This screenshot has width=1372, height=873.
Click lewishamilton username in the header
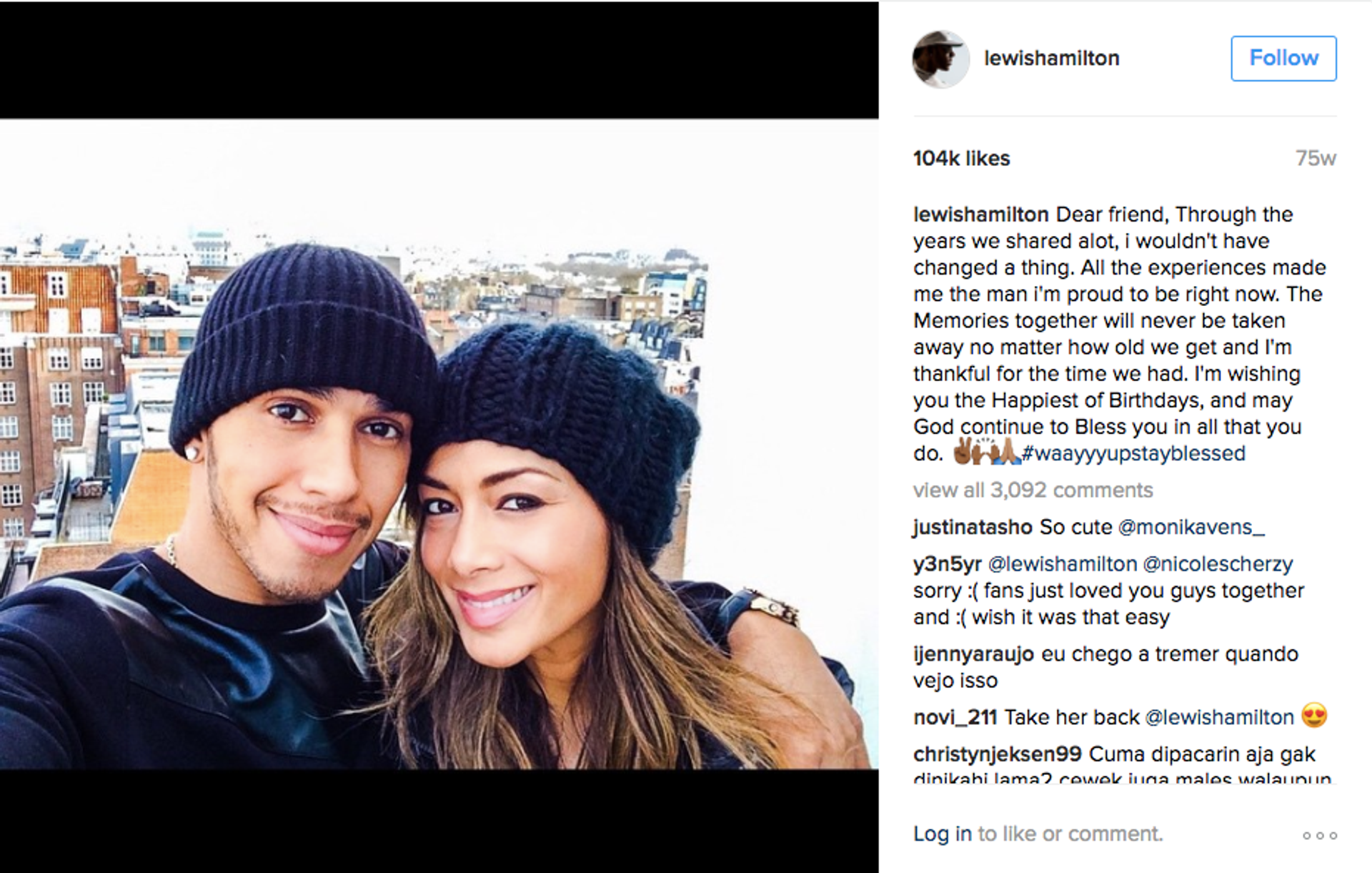point(1052,58)
